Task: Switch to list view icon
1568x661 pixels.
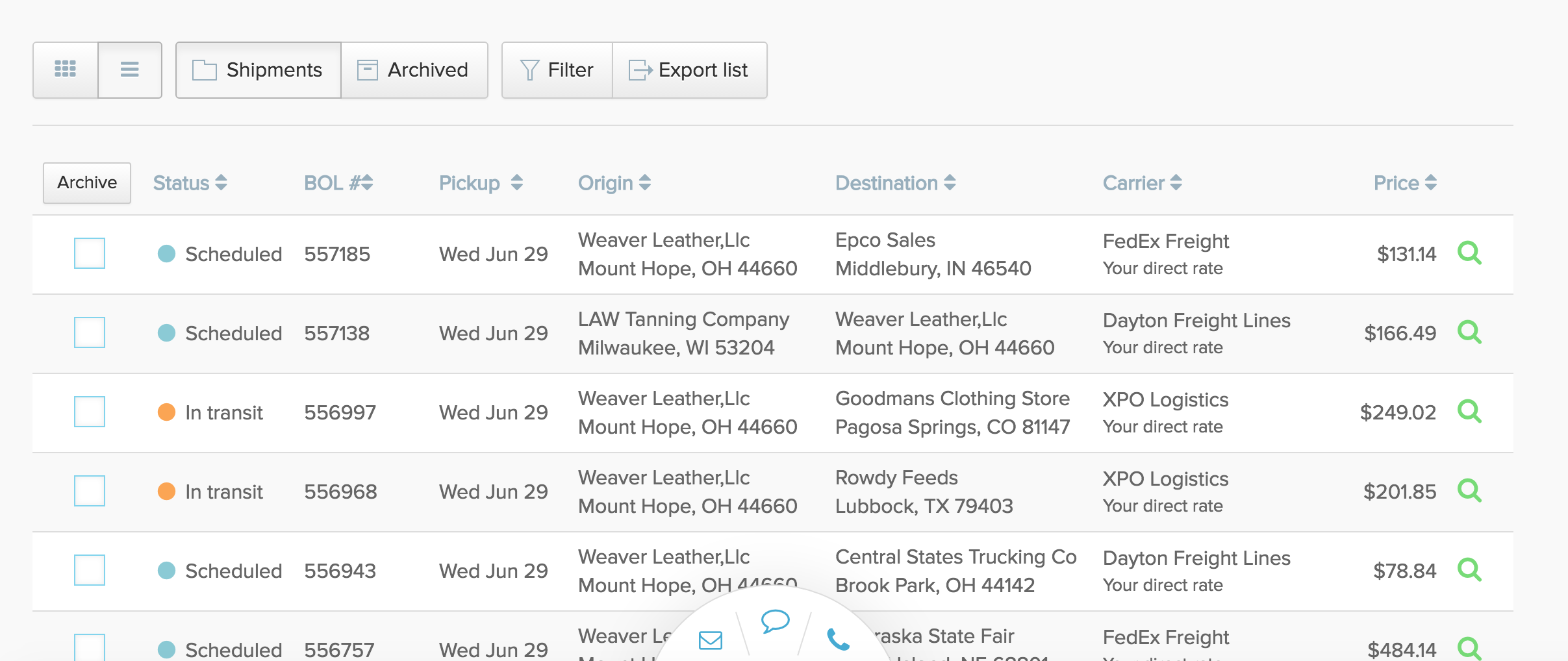Action: pyautogui.click(x=130, y=69)
